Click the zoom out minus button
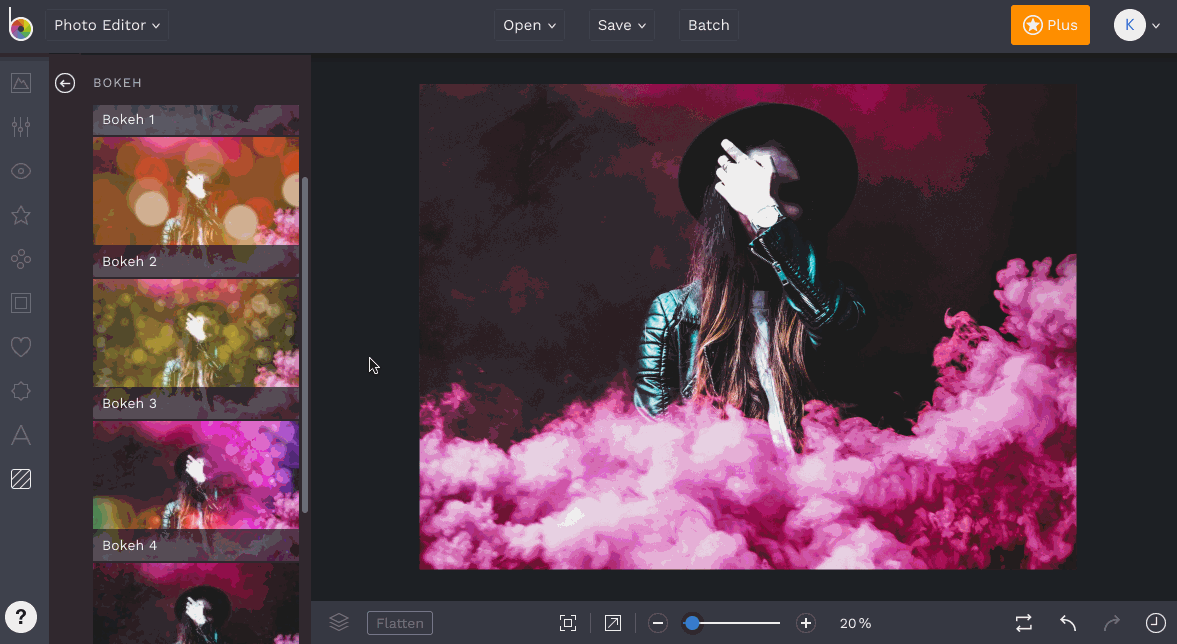 click(658, 623)
